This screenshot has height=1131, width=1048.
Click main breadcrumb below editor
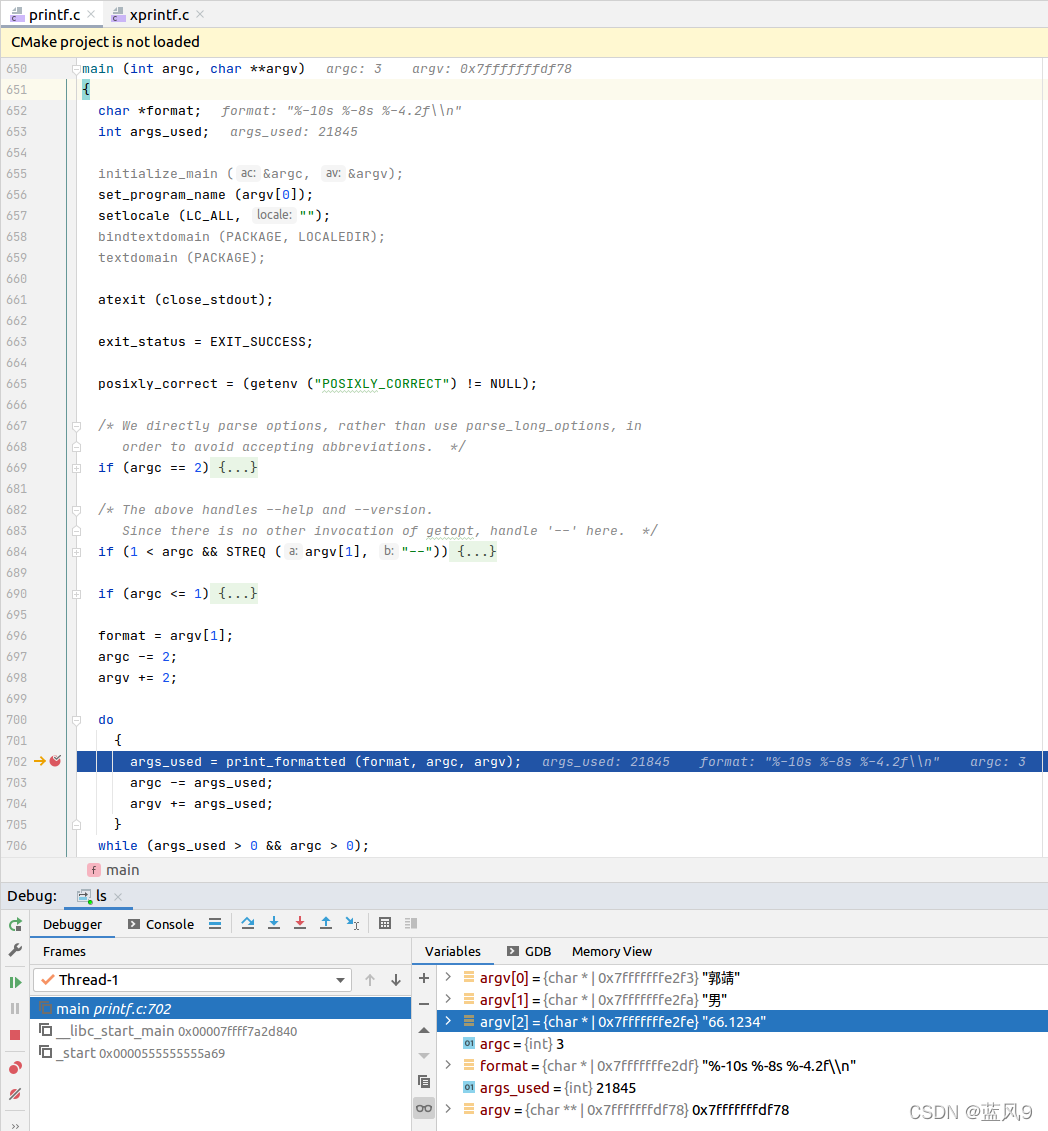pyautogui.click(x=114, y=870)
